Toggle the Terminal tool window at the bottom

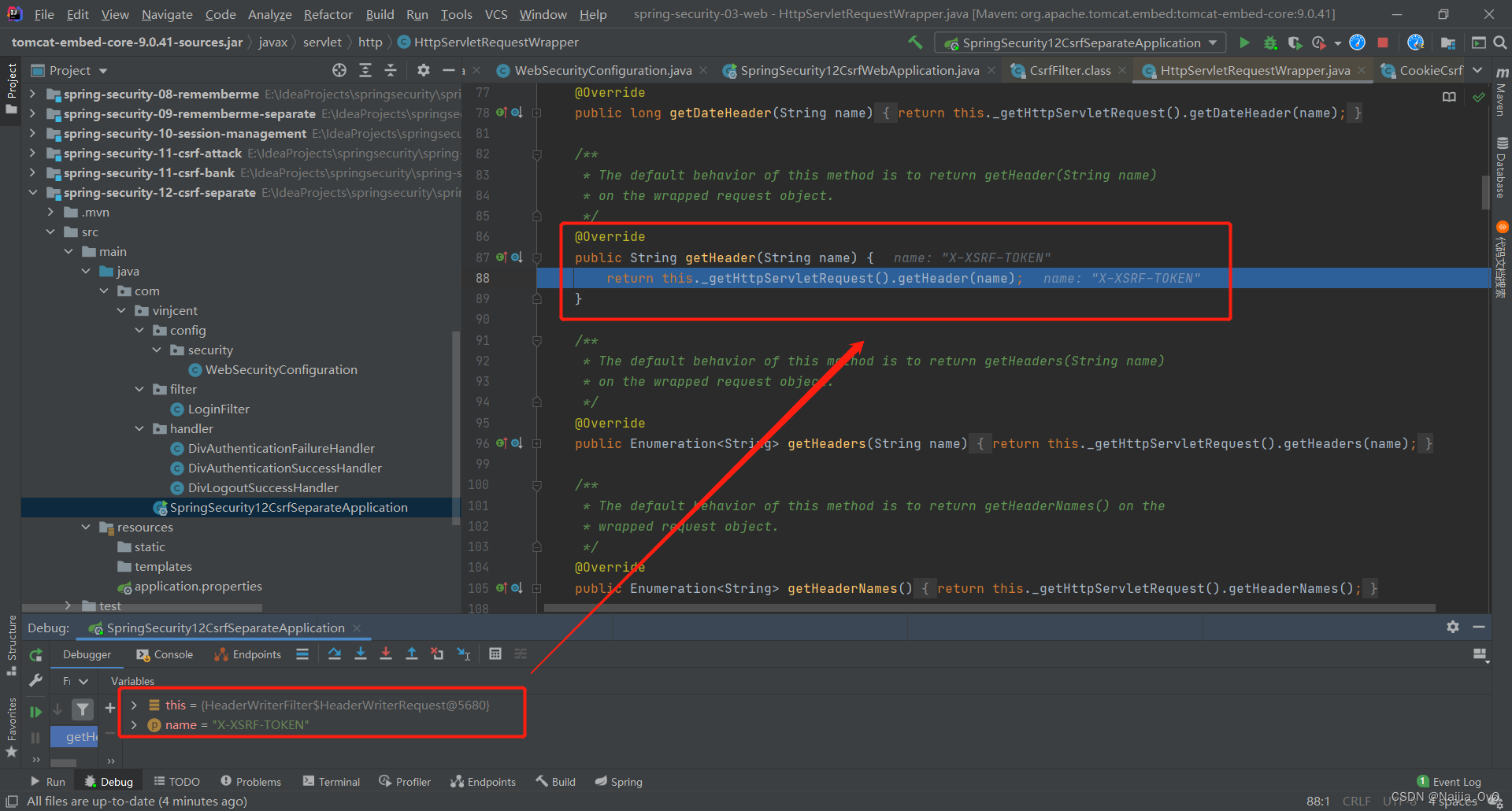pos(331,782)
